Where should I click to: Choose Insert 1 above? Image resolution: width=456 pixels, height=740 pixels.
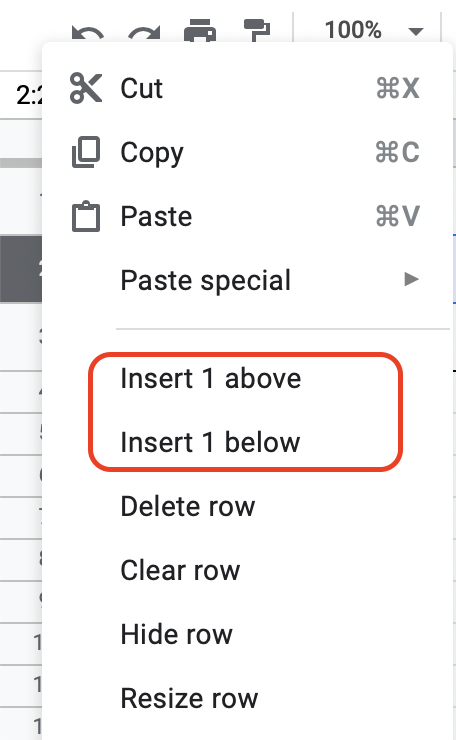click(211, 378)
